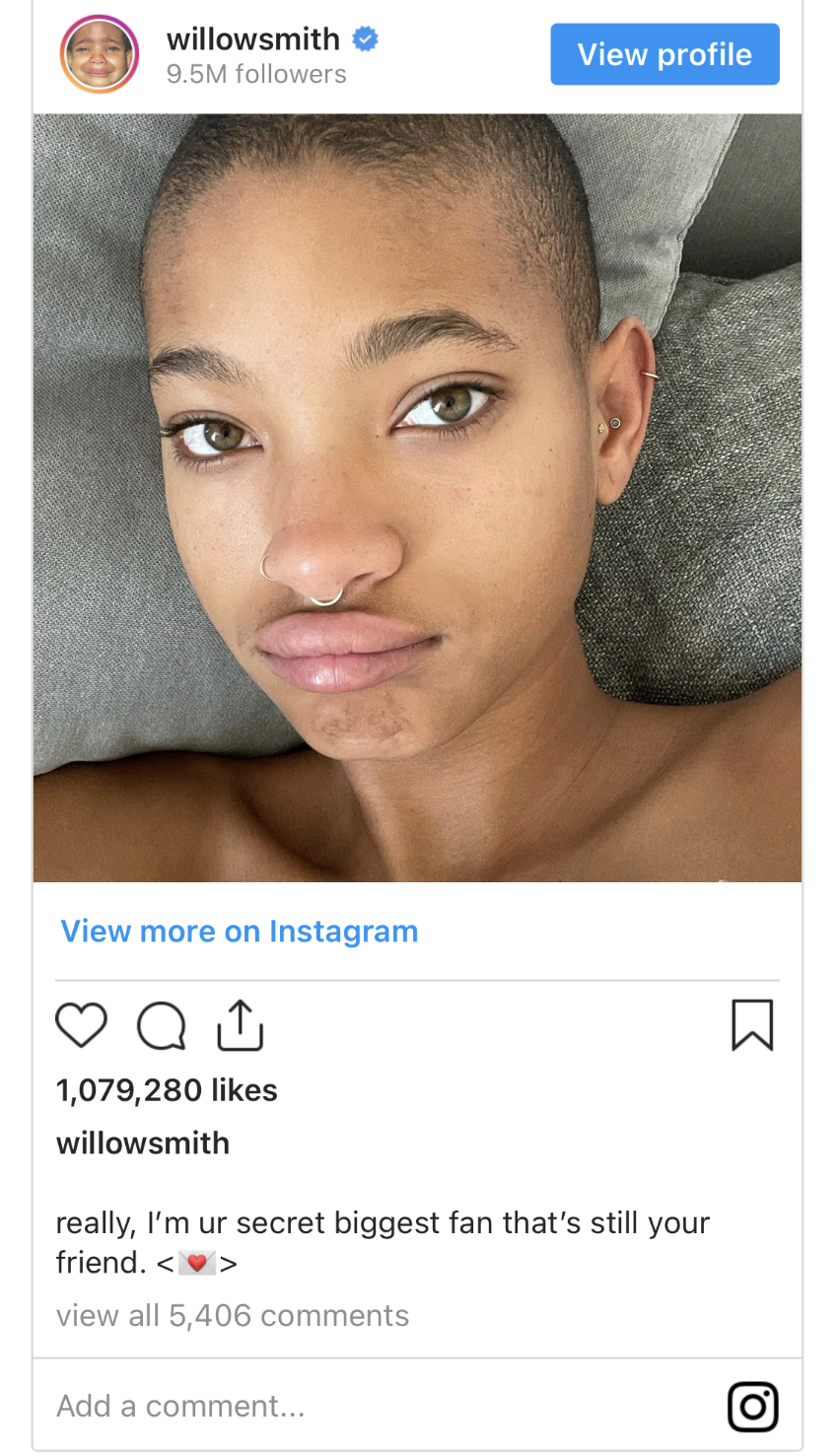The height and width of the screenshot is (1456, 838).
Task: Tap the nose ring in the photo
Action: (323, 596)
